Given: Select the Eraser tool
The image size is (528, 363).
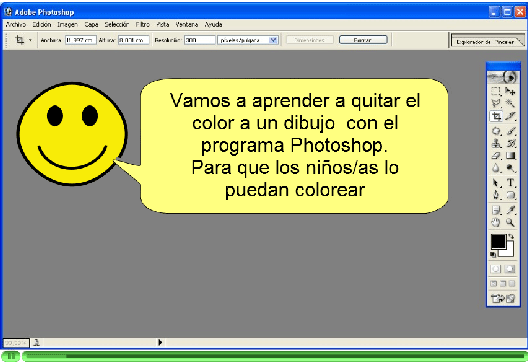Looking at the screenshot, I should point(496,156).
